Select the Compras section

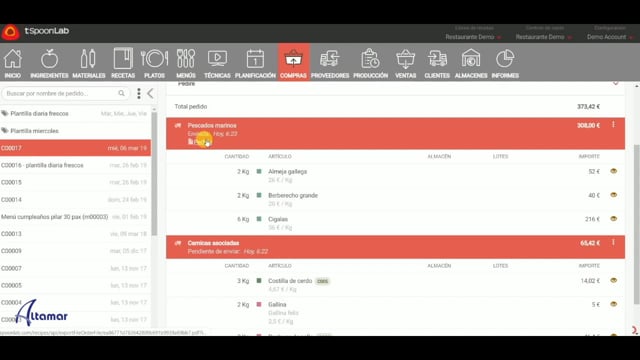293,62
